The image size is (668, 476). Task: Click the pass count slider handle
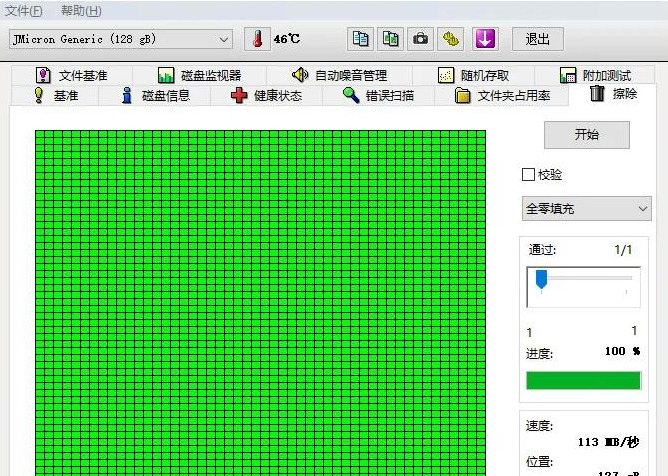click(541, 279)
